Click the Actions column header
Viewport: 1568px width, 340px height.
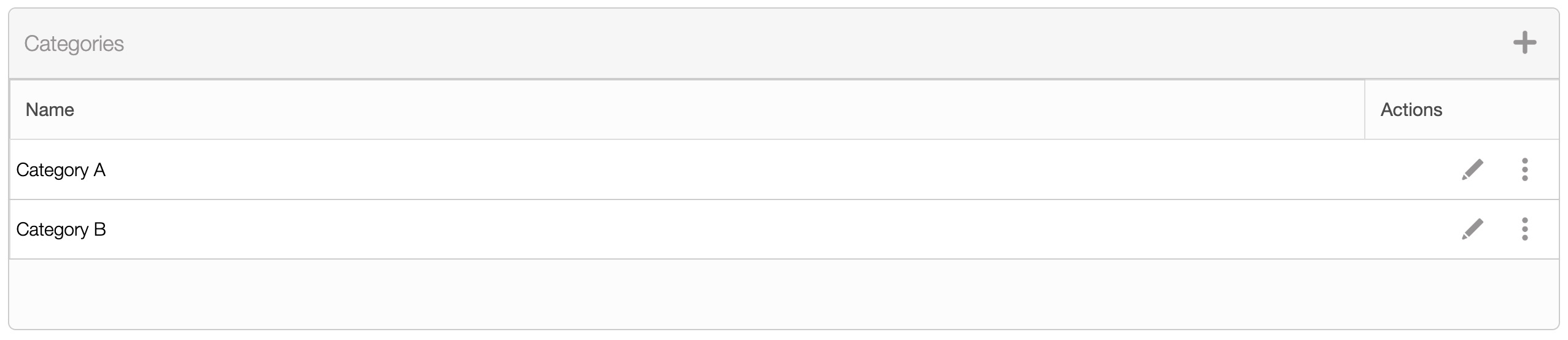click(x=1411, y=110)
